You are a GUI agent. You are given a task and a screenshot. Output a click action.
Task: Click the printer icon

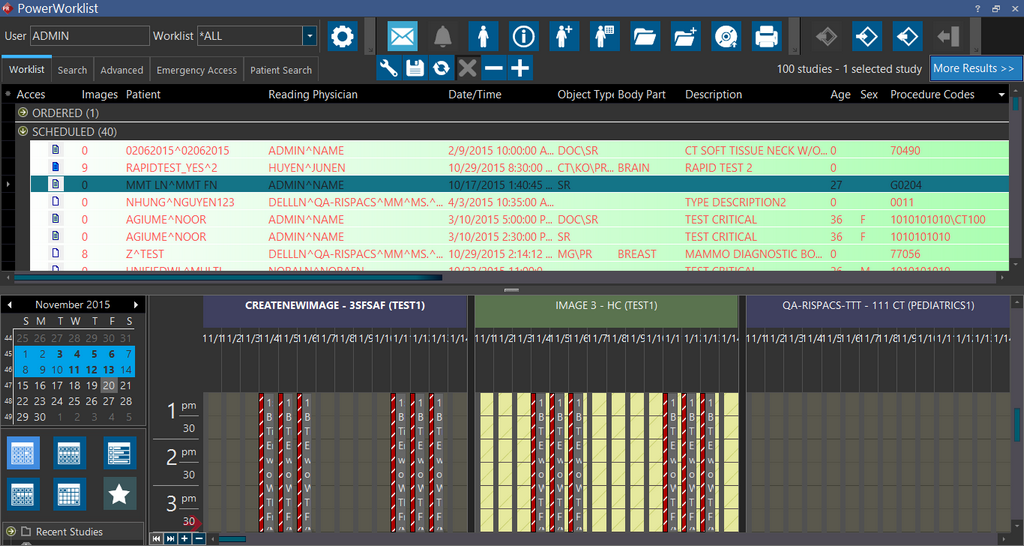click(766, 37)
